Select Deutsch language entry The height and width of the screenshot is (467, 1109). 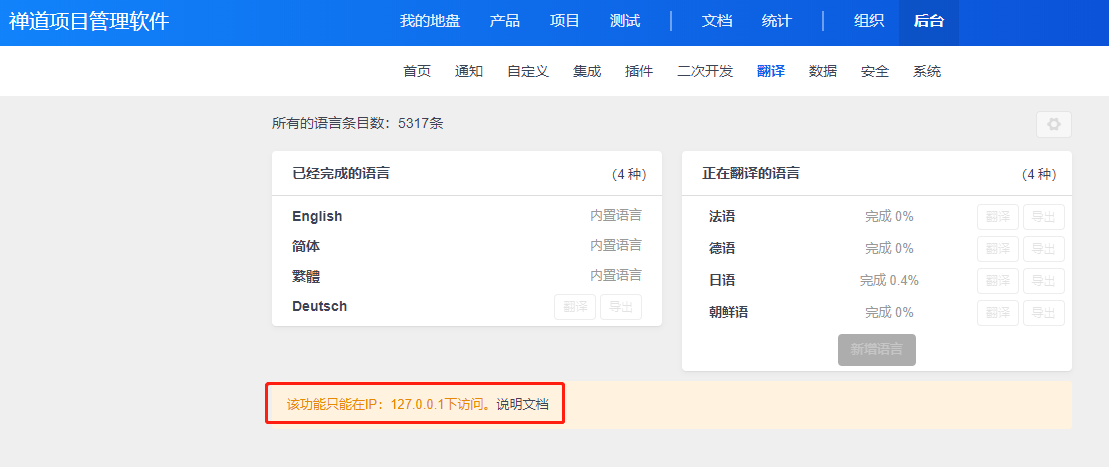pos(320,306)
